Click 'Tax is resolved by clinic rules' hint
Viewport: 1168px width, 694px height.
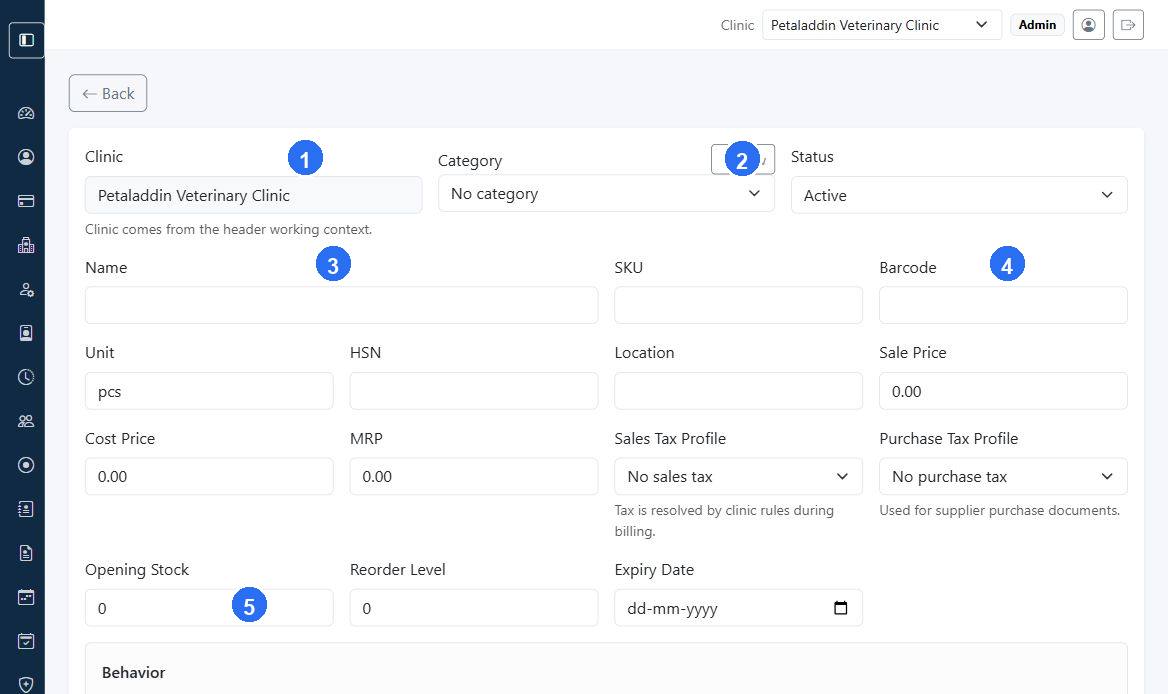coord(724,520)
